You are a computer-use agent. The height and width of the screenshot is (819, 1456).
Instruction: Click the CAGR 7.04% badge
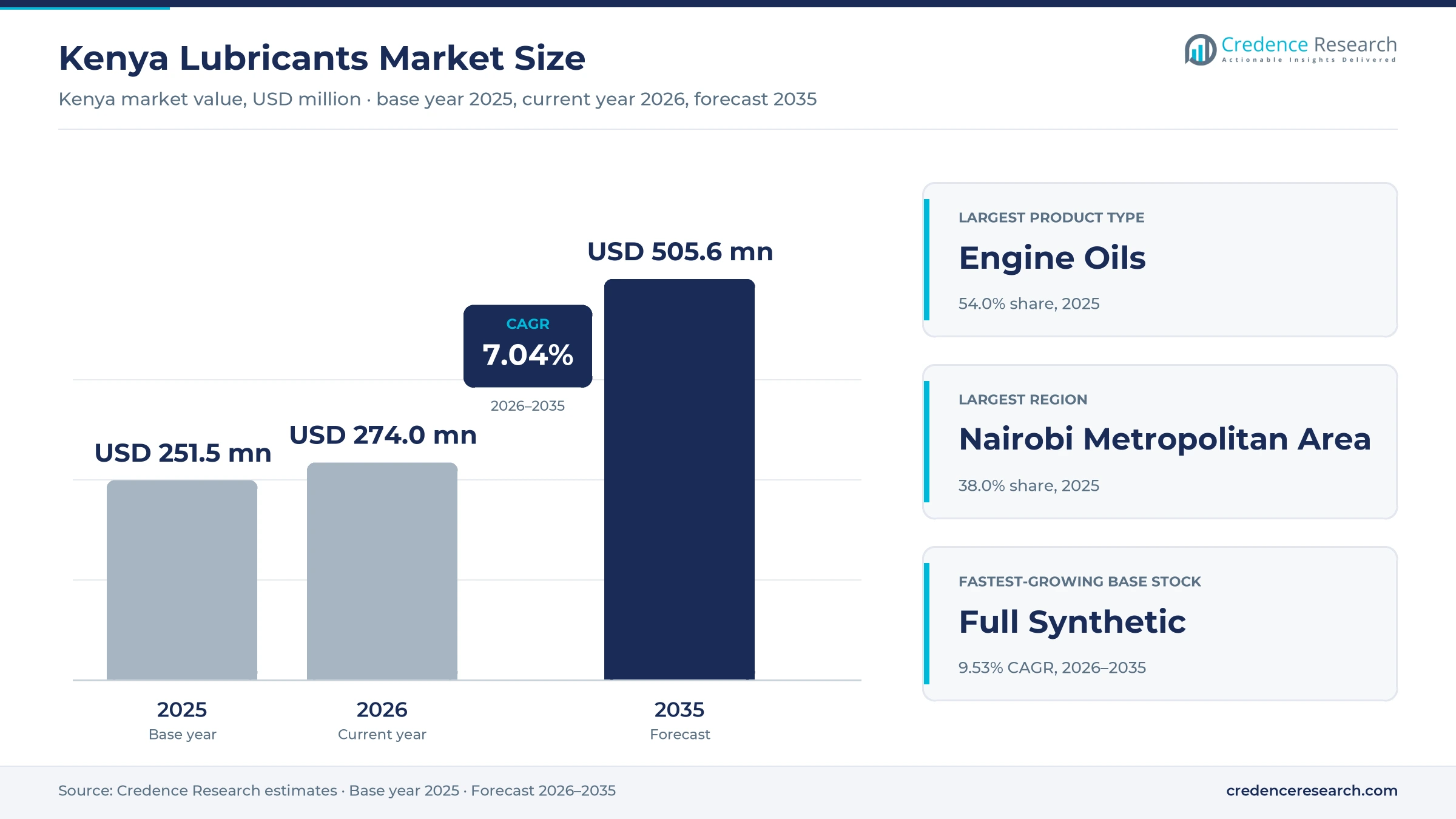(x=528, y=346)
